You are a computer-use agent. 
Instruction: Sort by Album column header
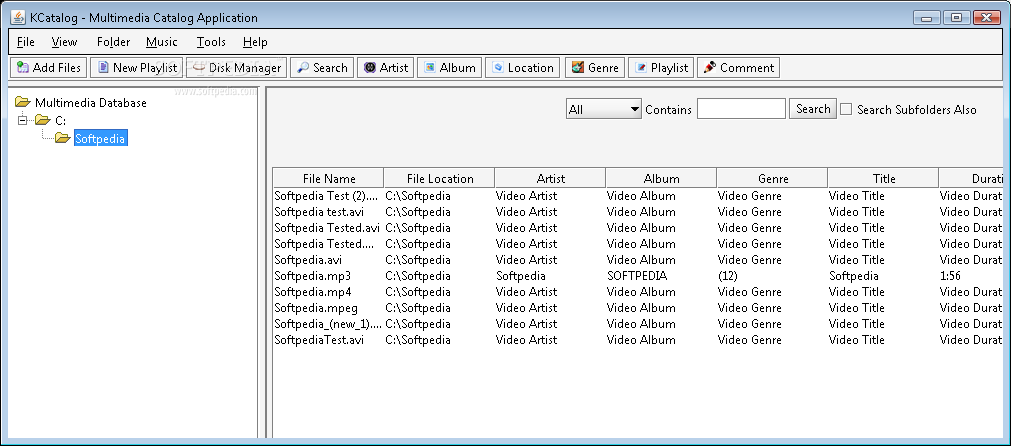(662, 179)
